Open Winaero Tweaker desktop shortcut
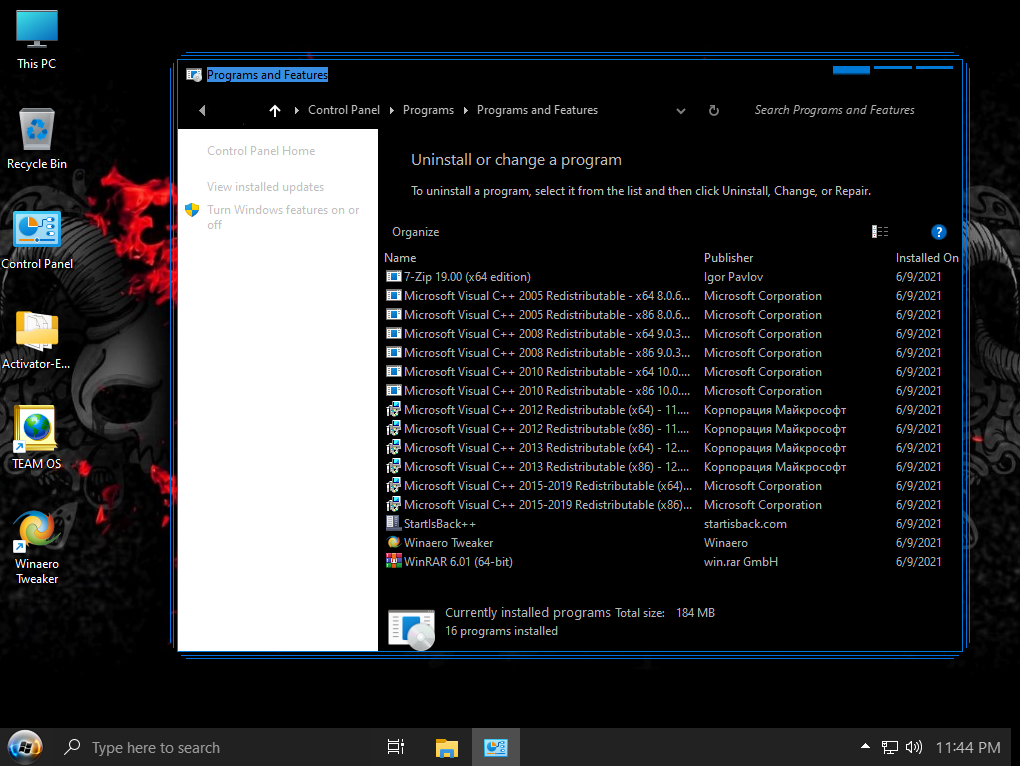 pyautogui.click(x=37, y=547)
